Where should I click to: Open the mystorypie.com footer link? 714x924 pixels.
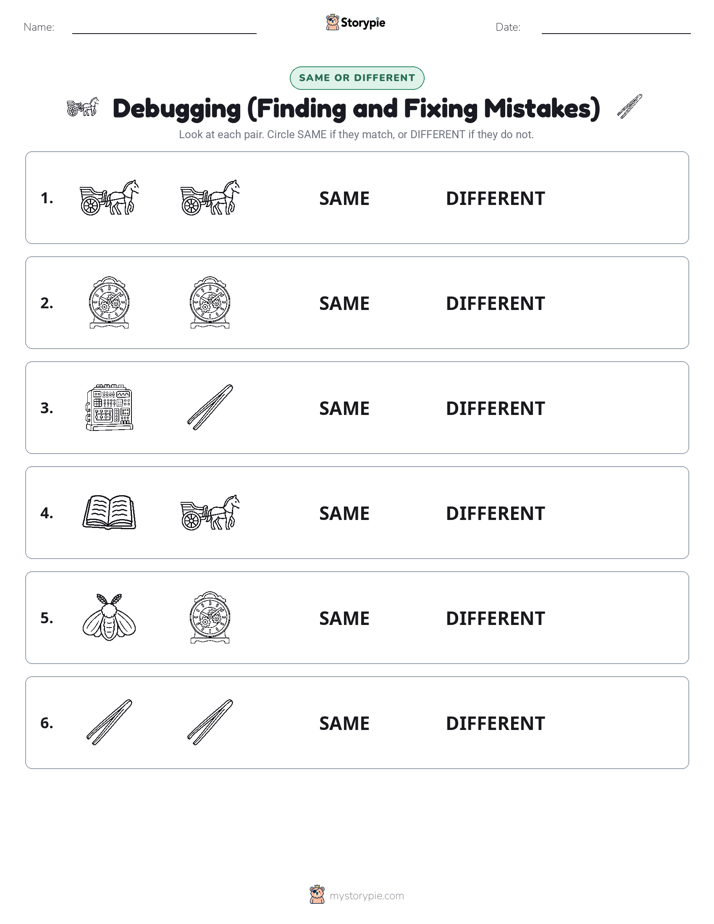[366, 896]
